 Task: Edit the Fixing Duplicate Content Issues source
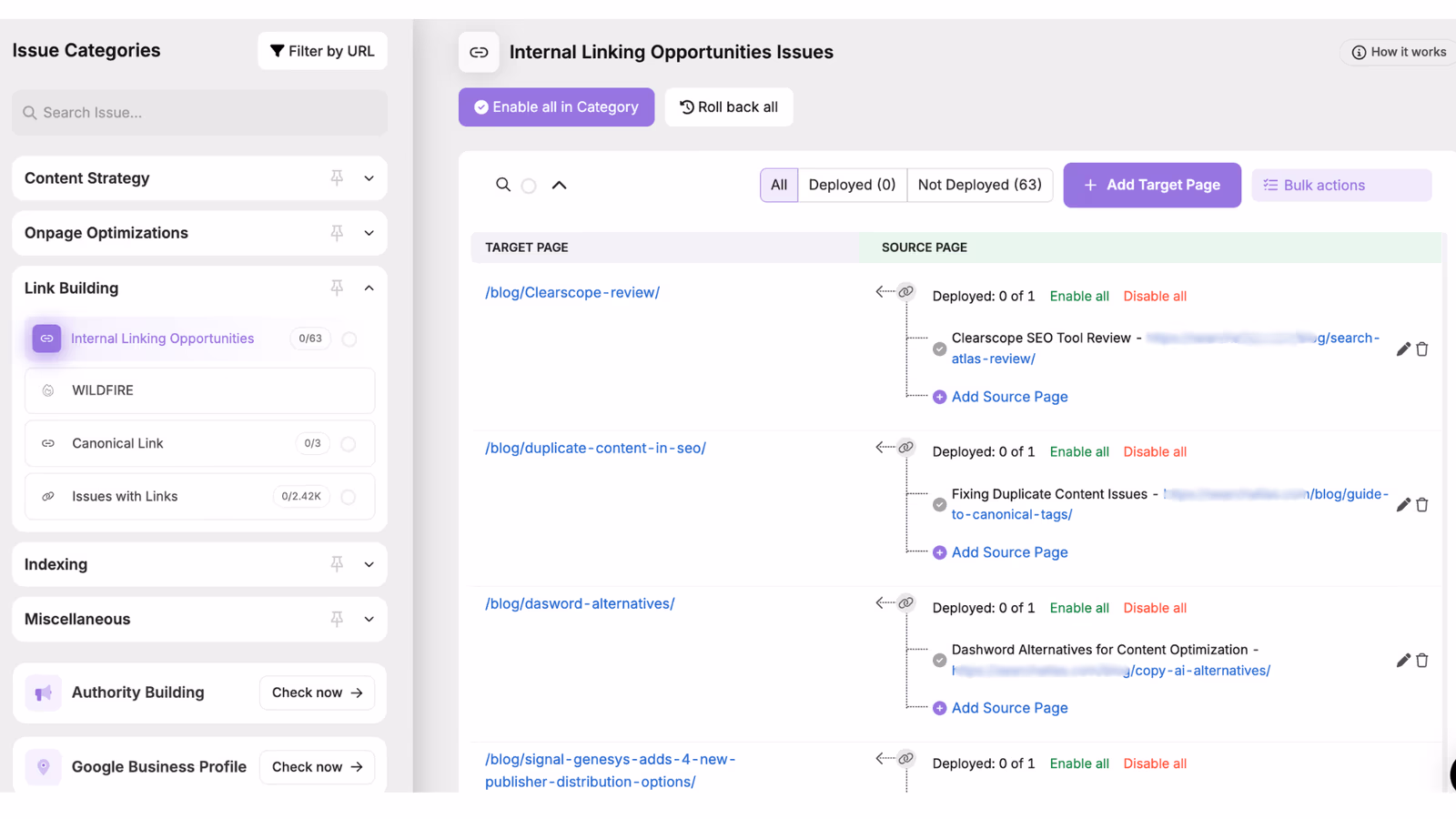[1403, 505]
